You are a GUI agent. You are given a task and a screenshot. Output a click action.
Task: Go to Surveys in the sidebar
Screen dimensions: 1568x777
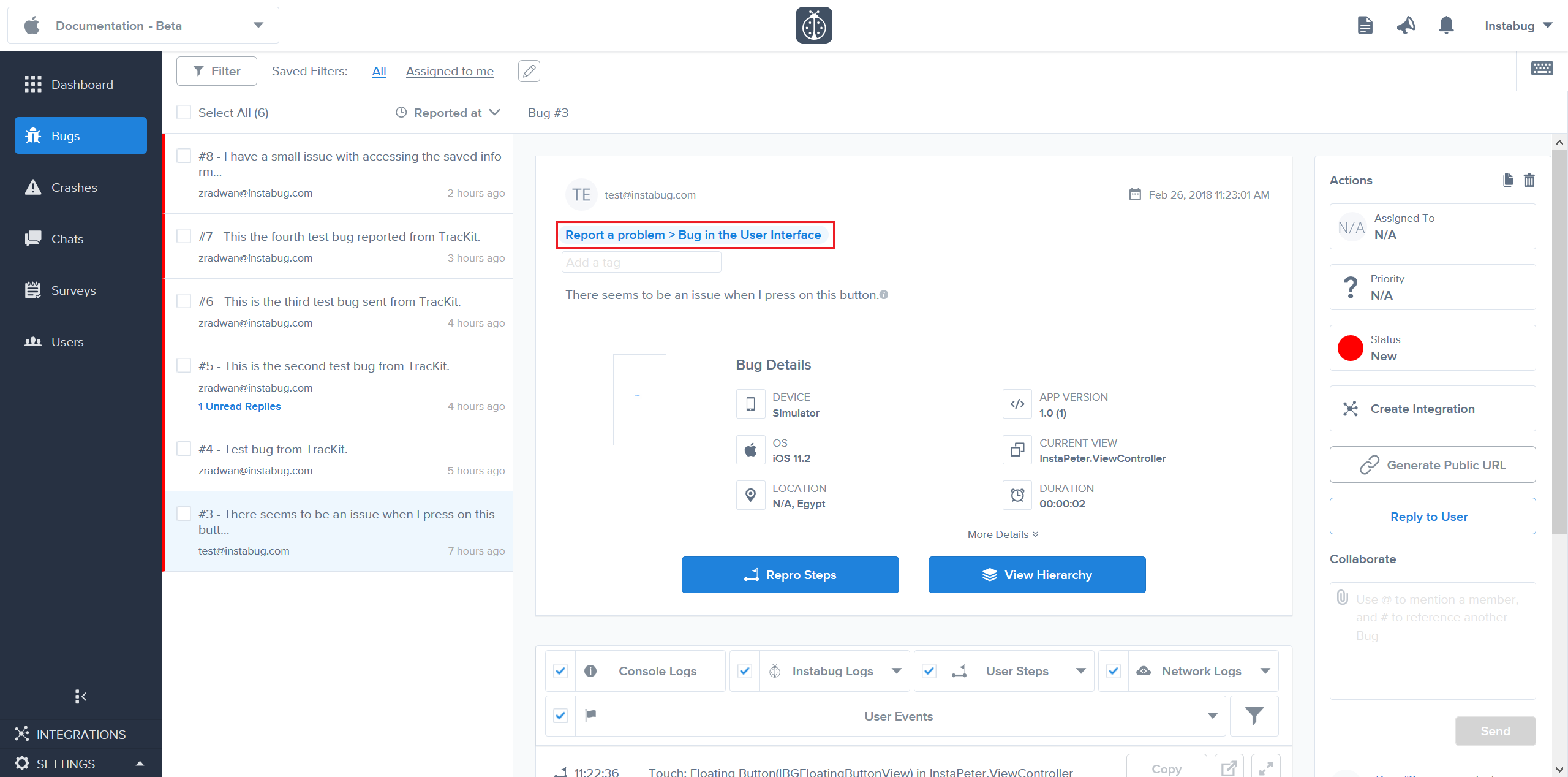(x=73, y=290)
